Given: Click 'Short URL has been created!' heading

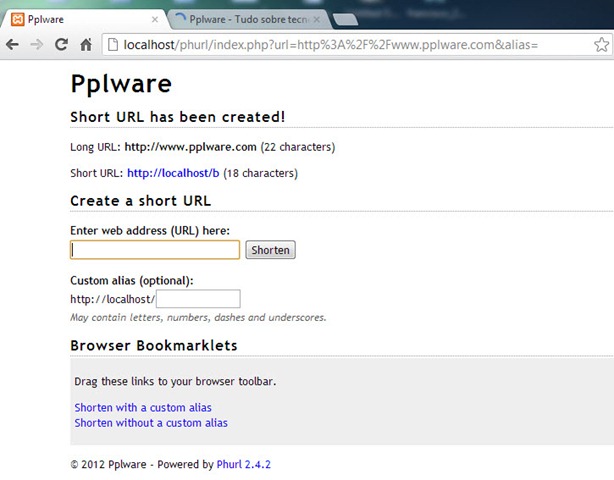Looking at the screenshot, I should tap(178, 117).
